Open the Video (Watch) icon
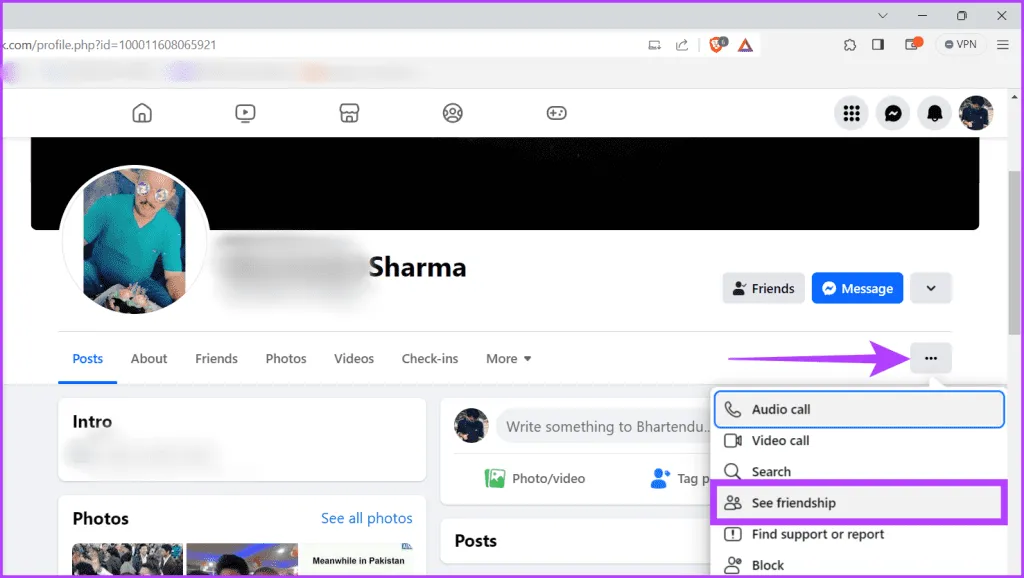 tap(246, 113)
